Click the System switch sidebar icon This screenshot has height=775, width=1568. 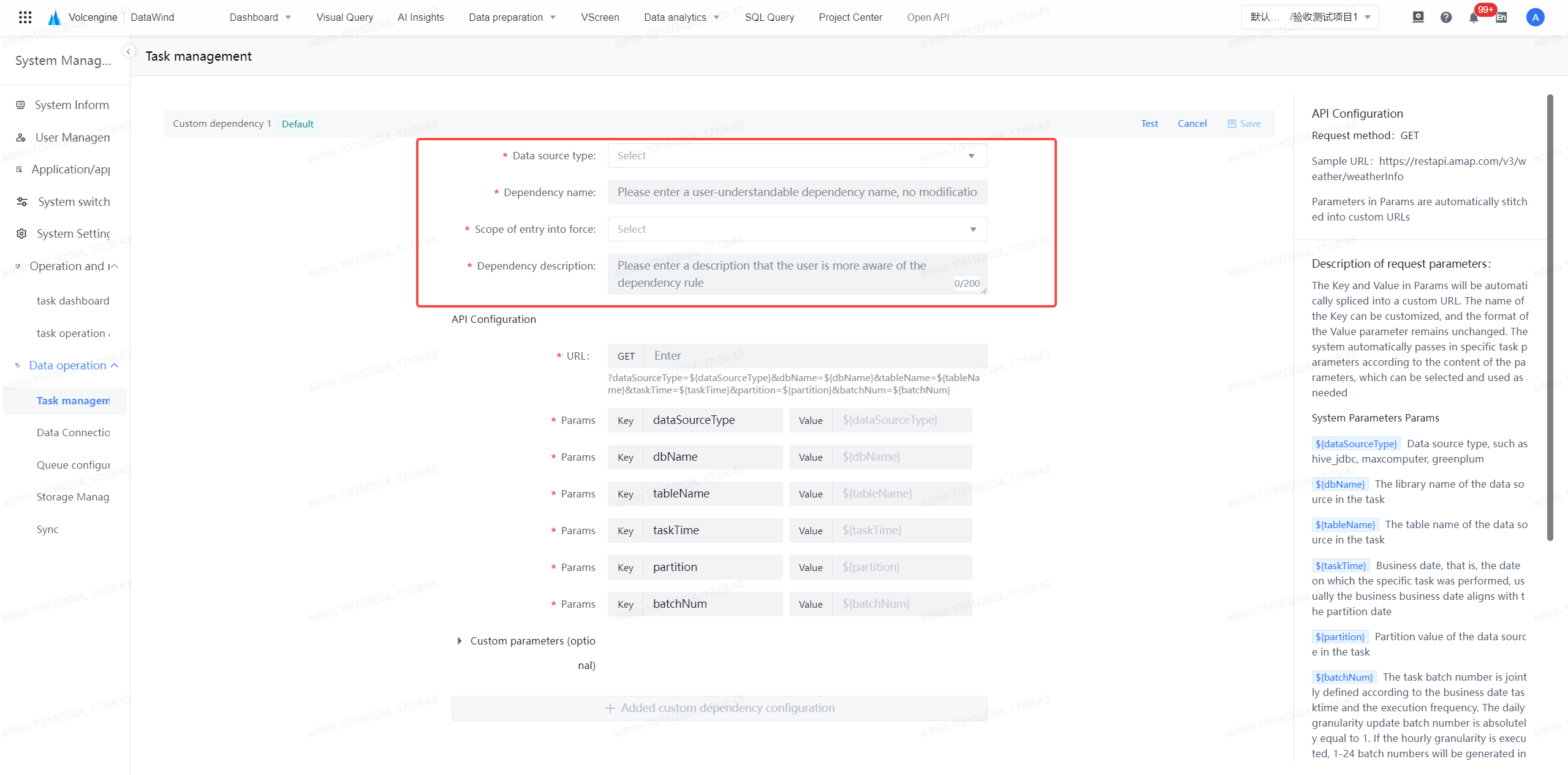pos(22,202)
